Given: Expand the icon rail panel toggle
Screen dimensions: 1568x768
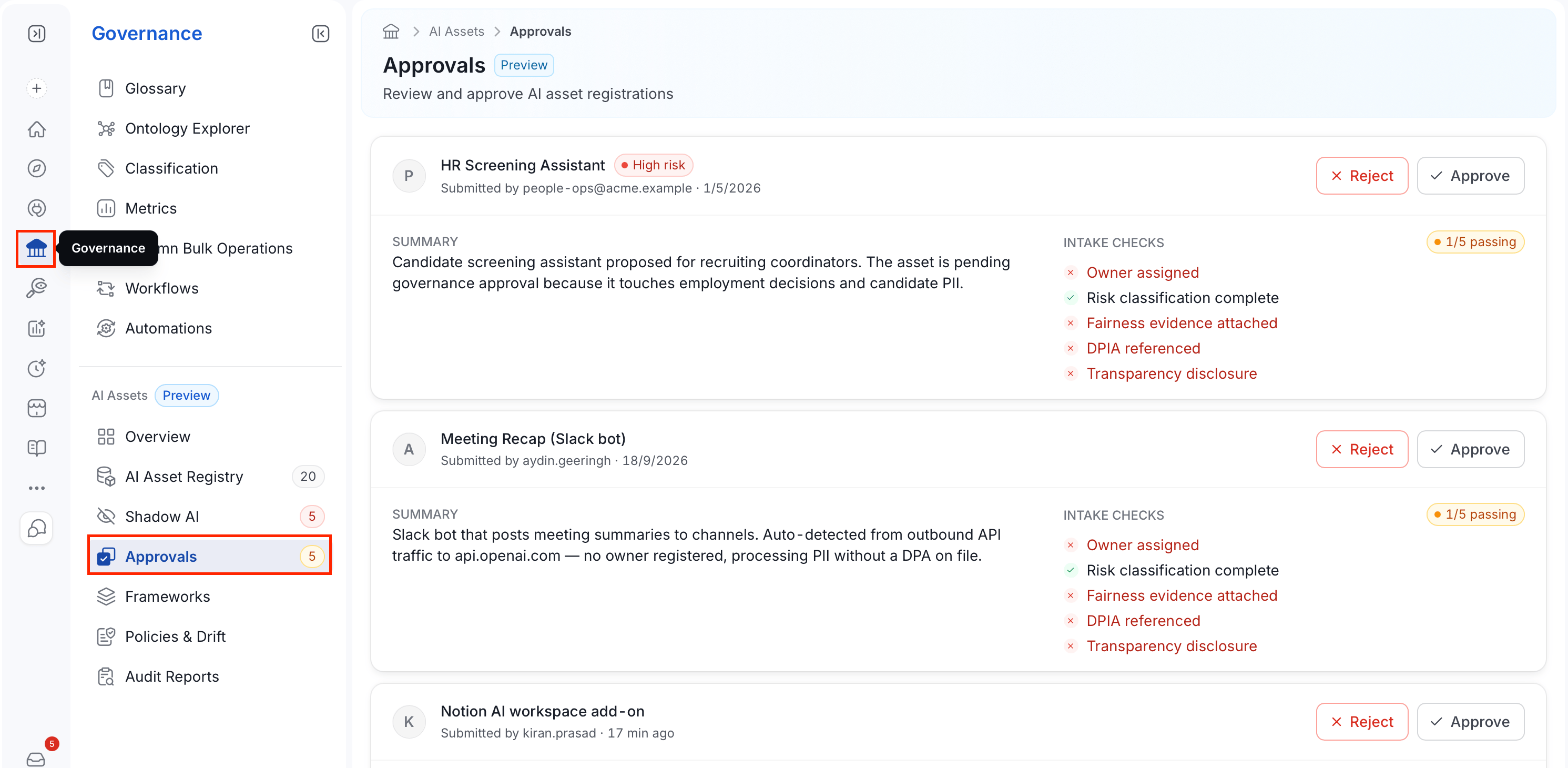Looking at the screenshot, I should click(36, 34).
